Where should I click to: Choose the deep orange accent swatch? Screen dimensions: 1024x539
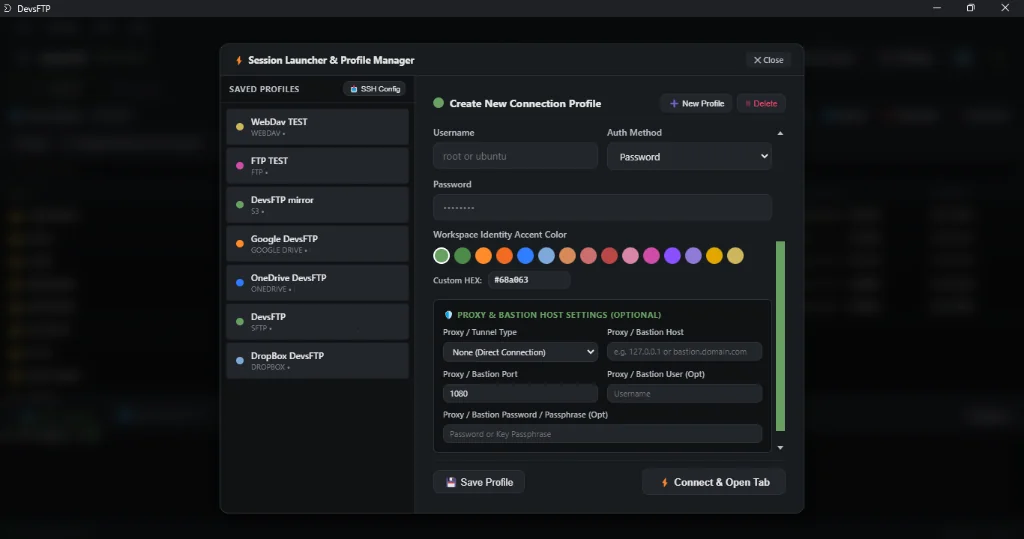(504, 255)
